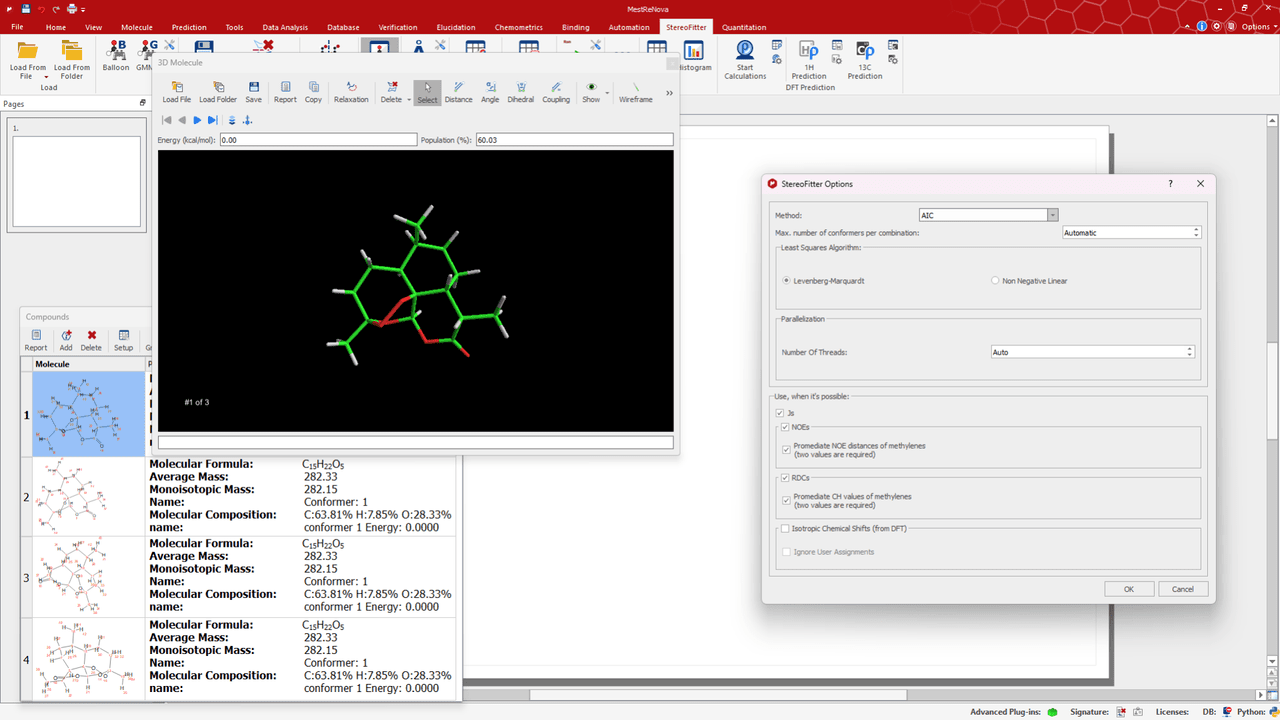Click Start Calculations in the ribbon
Viewport: 1280px width, 720px height.
point(745,60)
